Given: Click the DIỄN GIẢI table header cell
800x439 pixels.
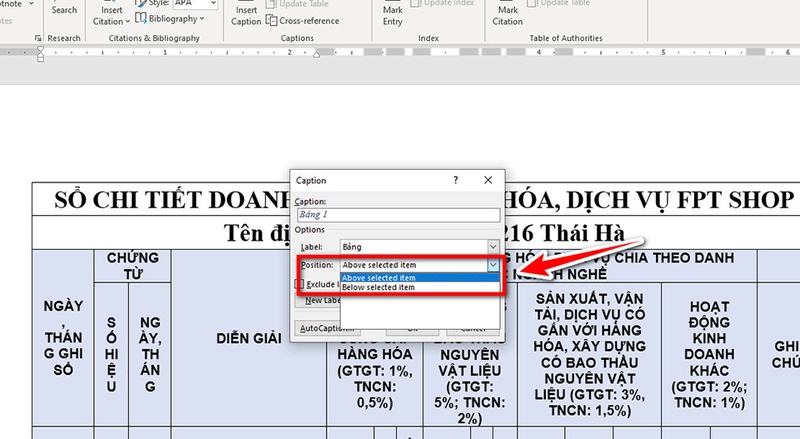Looking at the screenshot, I should click(249, 338).
